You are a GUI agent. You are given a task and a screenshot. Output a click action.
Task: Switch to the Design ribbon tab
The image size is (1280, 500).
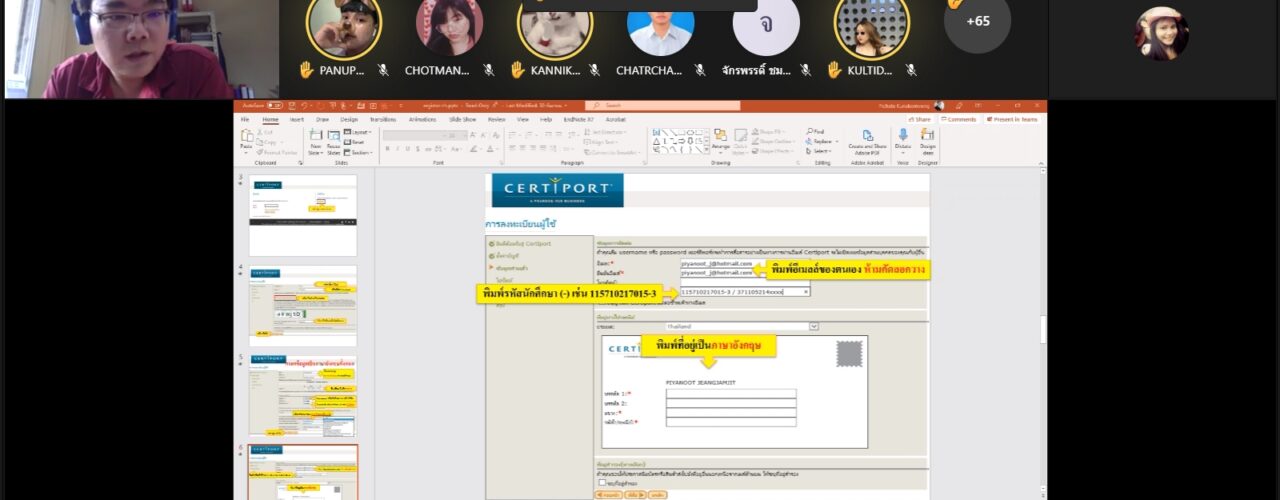point(349,119)
